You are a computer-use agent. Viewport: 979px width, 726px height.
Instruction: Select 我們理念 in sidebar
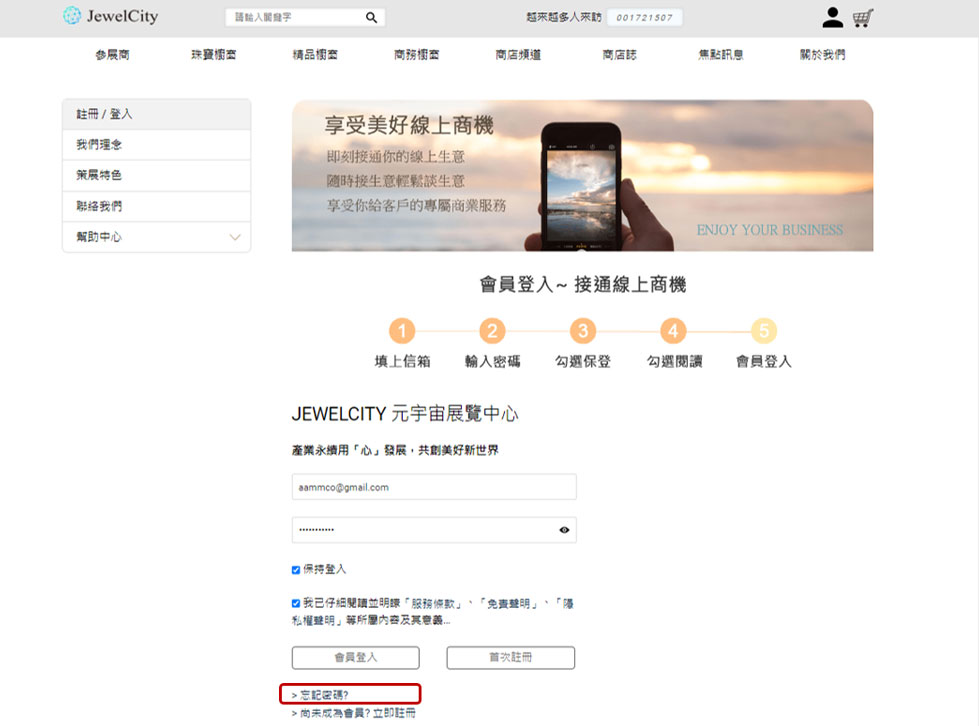[157, 145]
